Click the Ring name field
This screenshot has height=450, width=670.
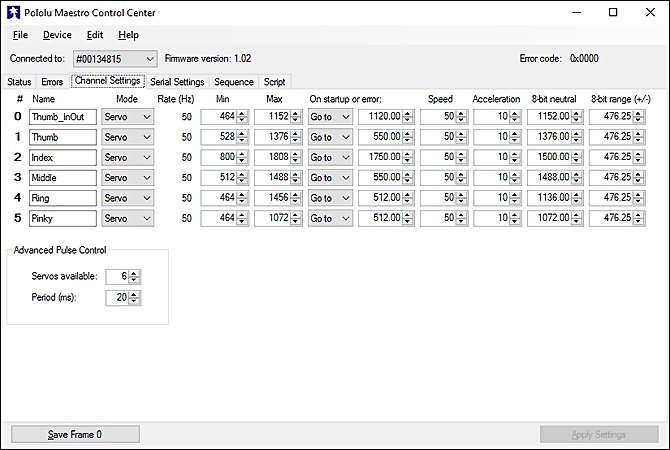click(x=63, y=198)
